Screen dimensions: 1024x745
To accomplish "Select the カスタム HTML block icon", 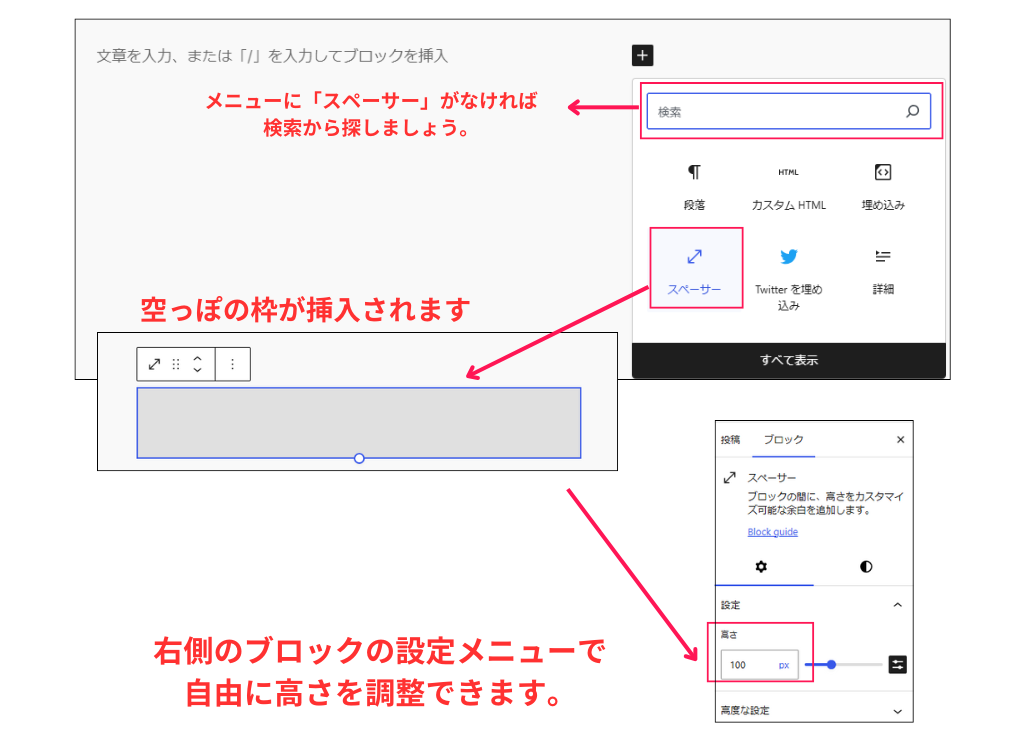I will [788, 171].
